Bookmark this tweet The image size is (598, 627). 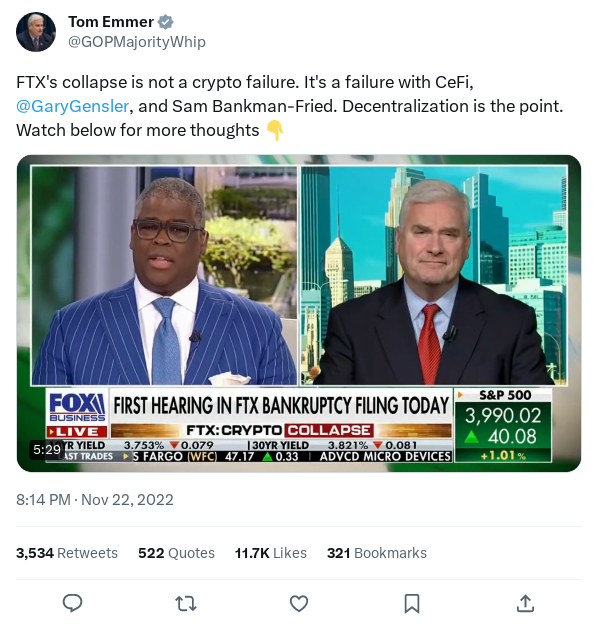coord(412,603)
